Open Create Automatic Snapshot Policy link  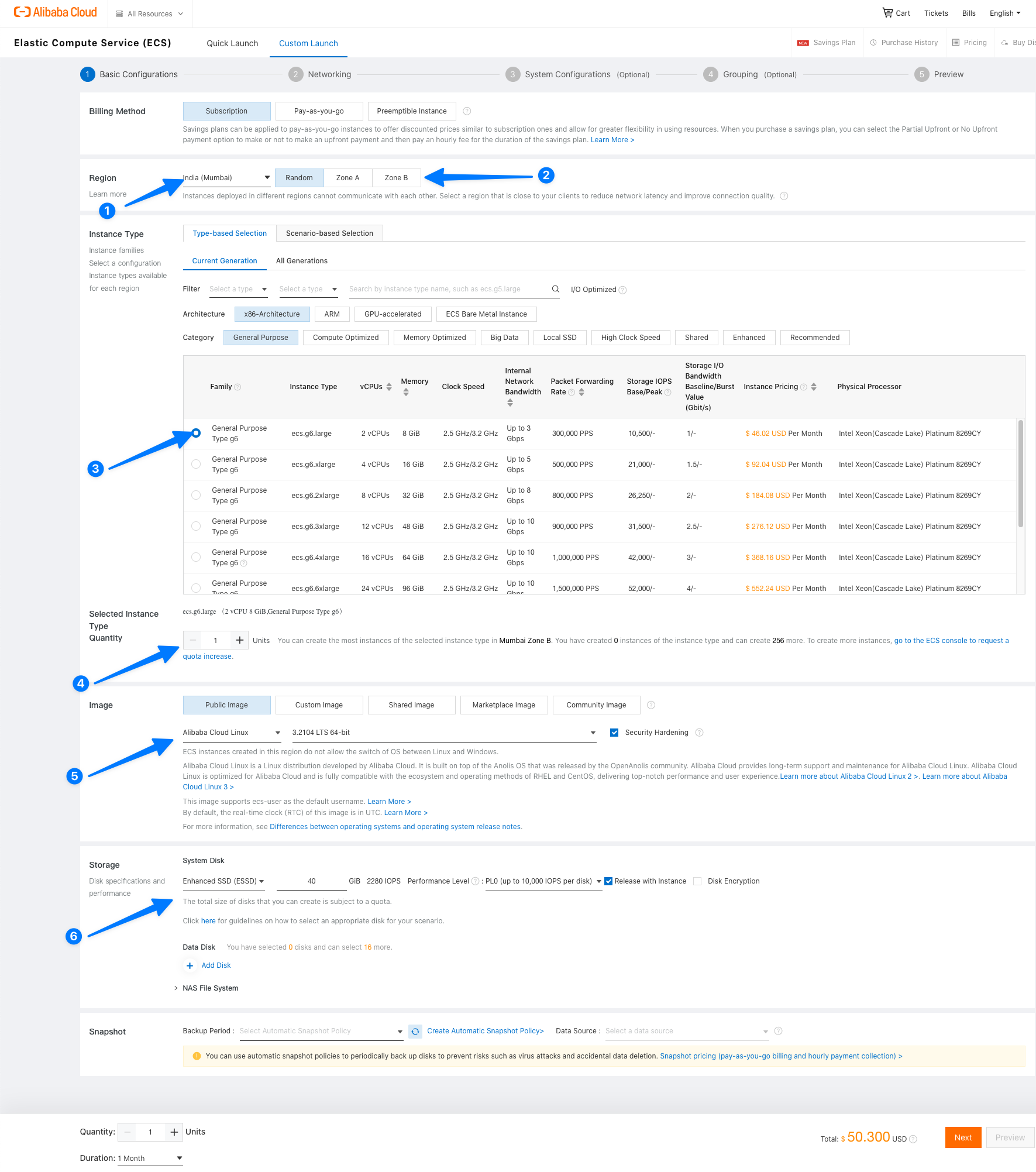tap(485, 1031)
